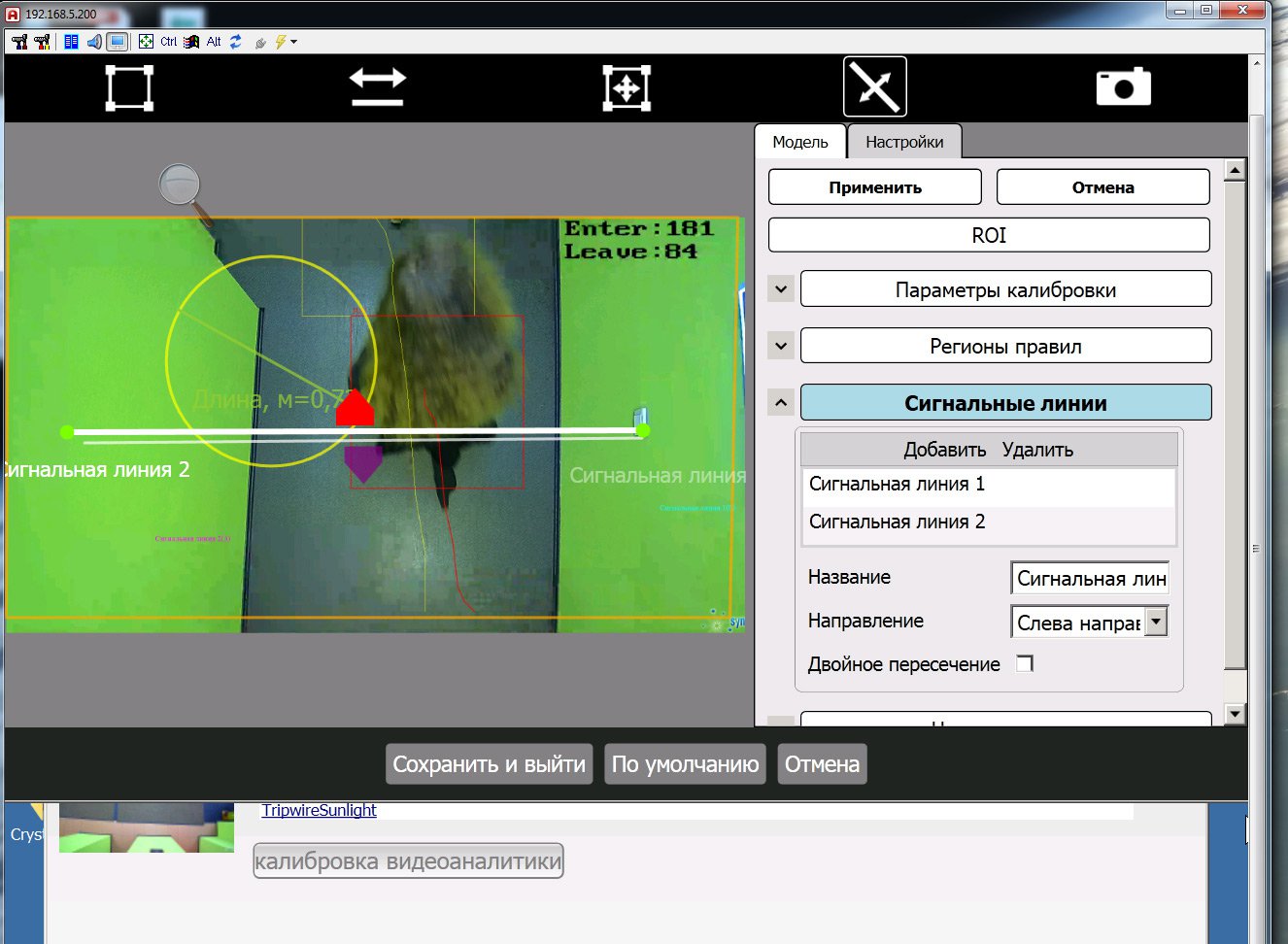
Task: Click Сохранить и выйти button
Action: coord(489,764)
